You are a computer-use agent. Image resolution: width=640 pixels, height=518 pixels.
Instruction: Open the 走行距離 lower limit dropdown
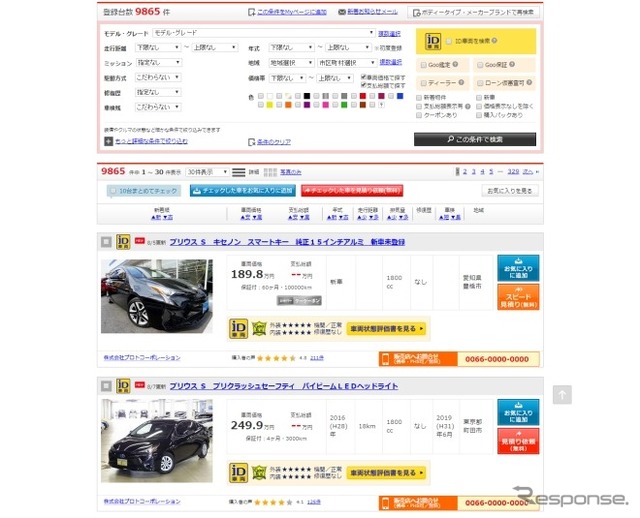click(x=158, y=48)
